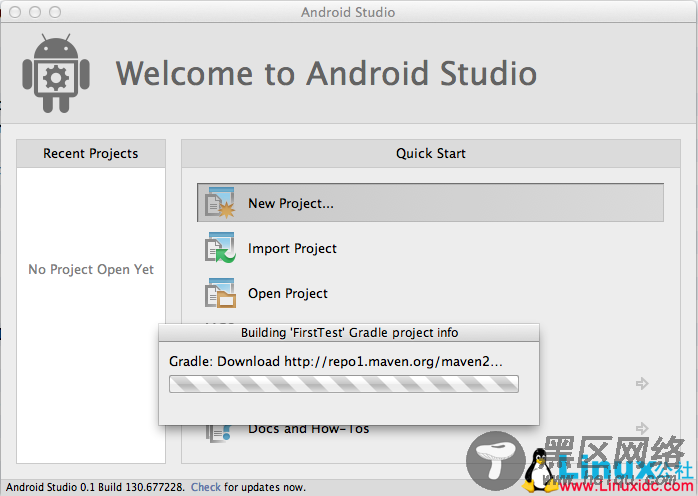Click the red close window button
This screenshot has height=496, width=698.
(15, 12)
